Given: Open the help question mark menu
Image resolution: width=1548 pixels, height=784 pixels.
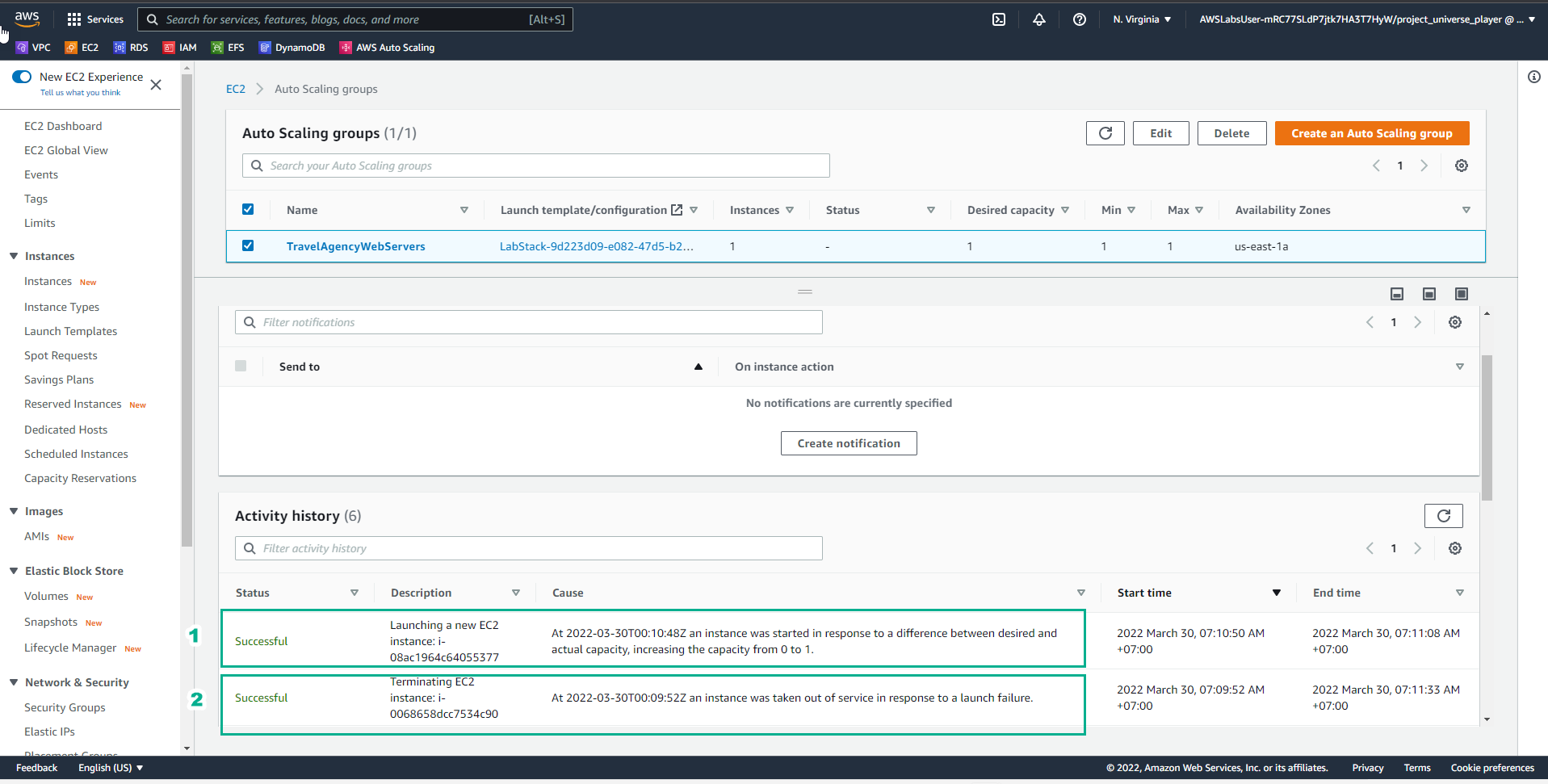Looking at the screenshot, I should 1080,19.
